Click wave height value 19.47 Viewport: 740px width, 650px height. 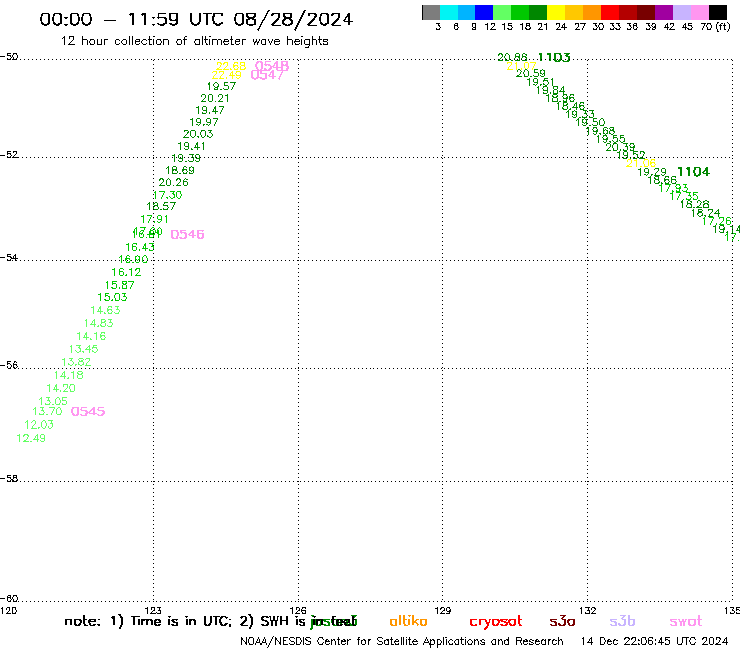[x=210, y=110]
